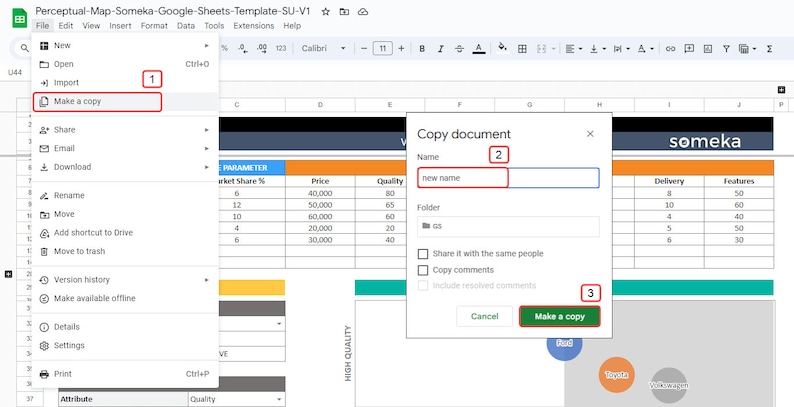794x407 pixels.
Task: Open the File menu
Action: coord(43,25)
